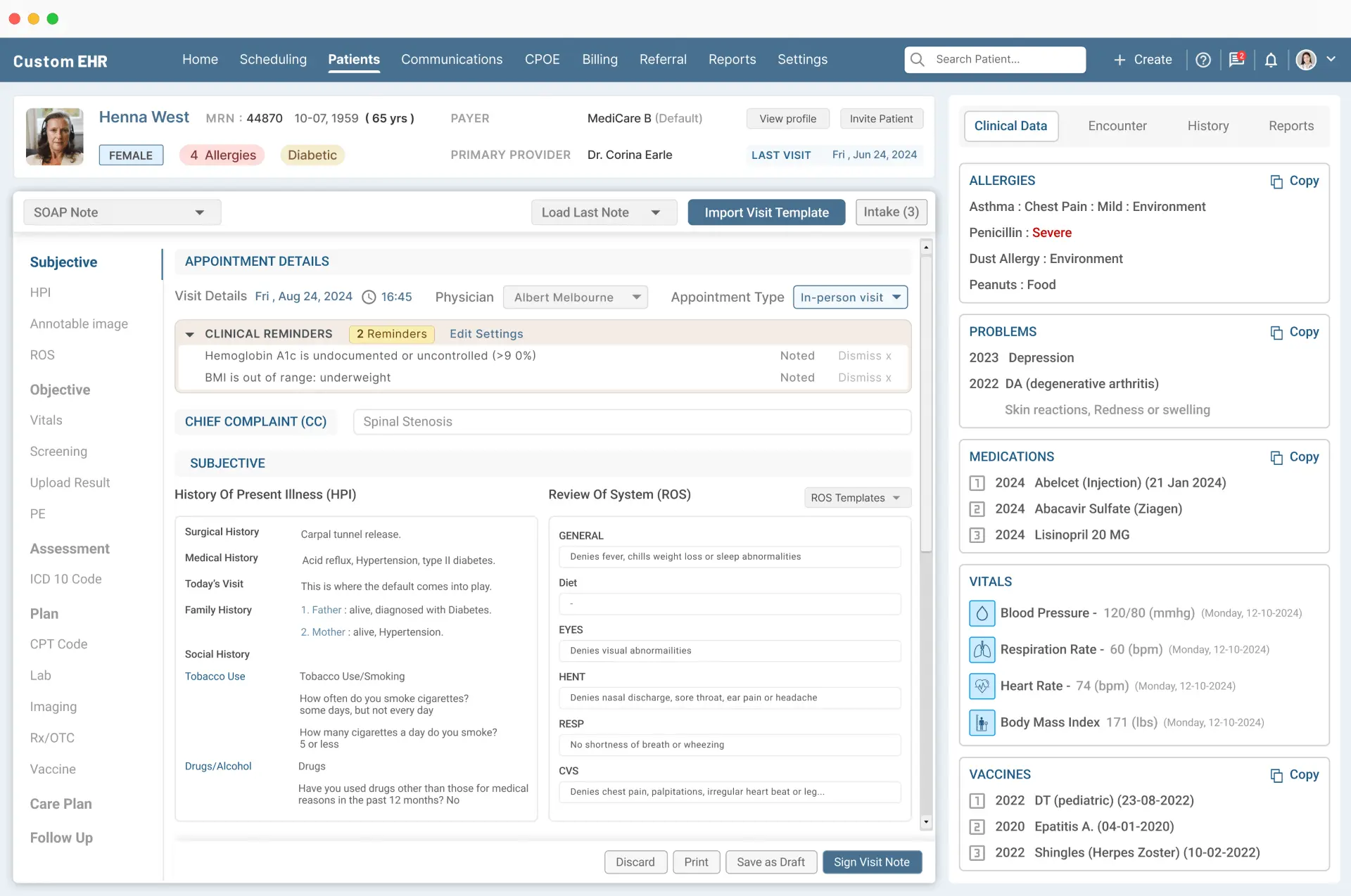Copy the Allergies section

1295,181
